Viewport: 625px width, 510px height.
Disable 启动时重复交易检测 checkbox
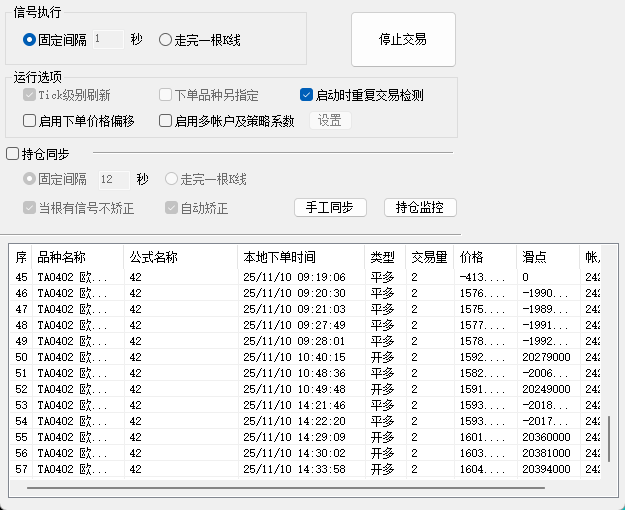307,96
